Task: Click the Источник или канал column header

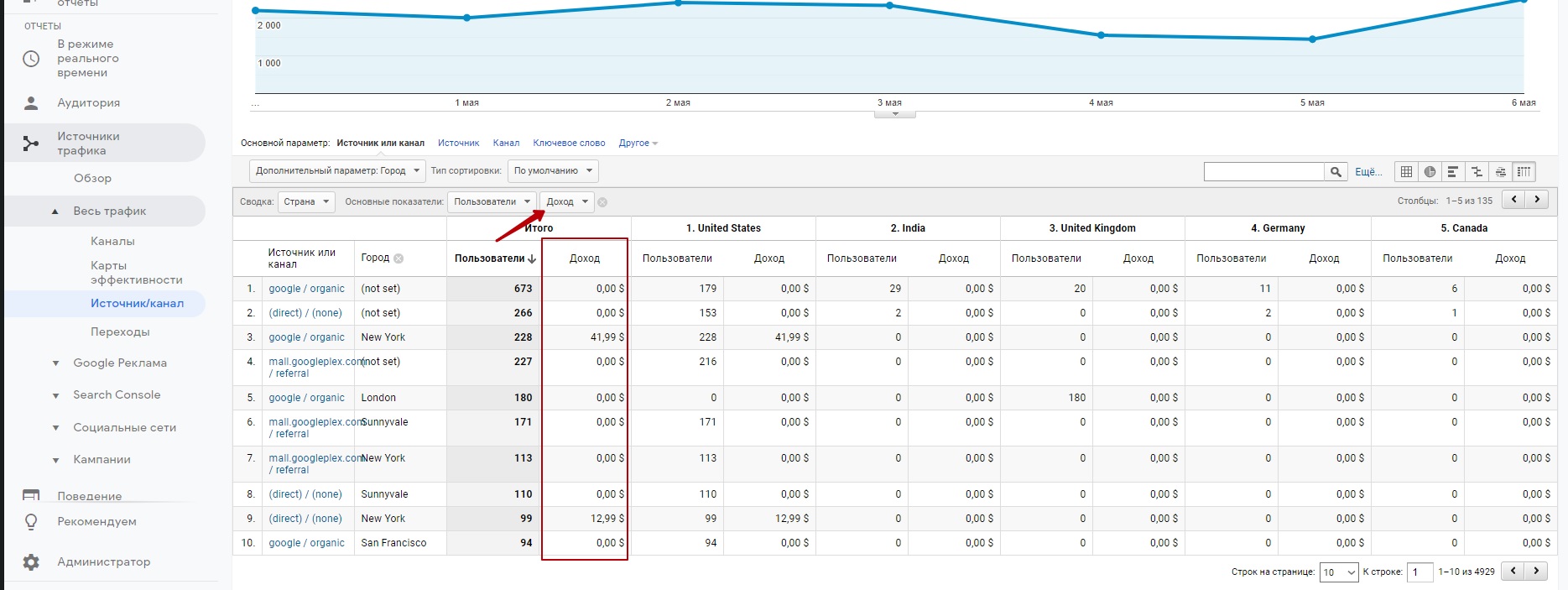Action: (x=301, y=258)
